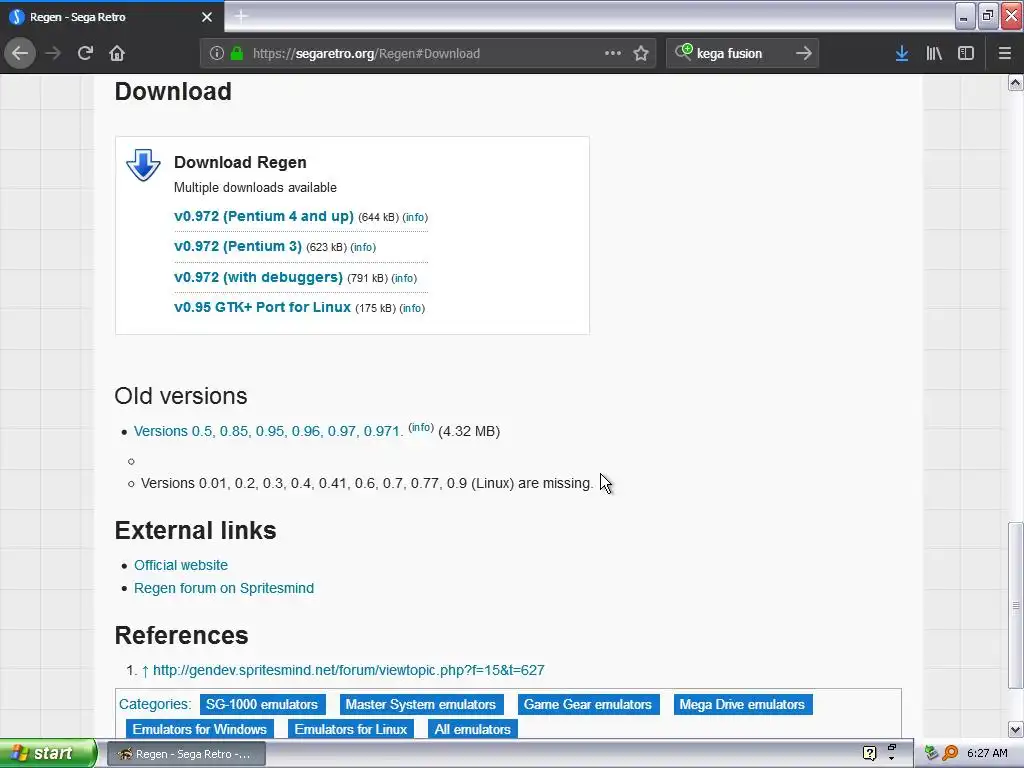Open a new tab with plus
This screenshot has height=768, width=1024.
pos(241,16)
